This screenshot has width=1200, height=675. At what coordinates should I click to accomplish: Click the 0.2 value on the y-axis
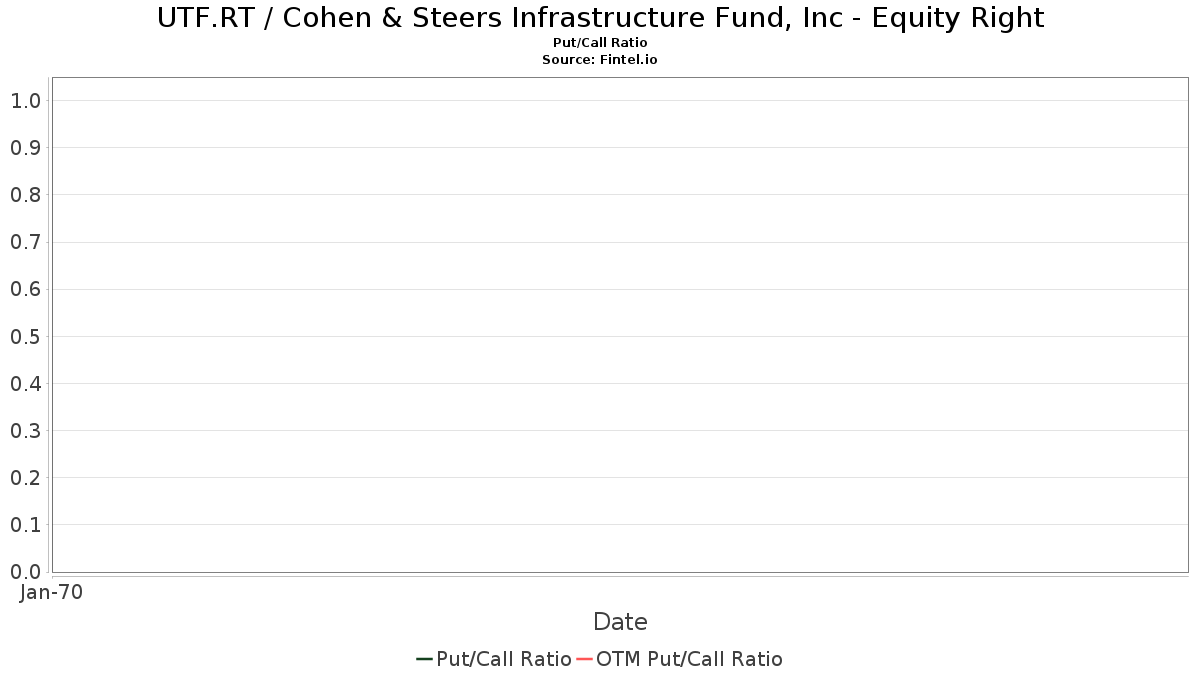click(x=25, y=478)
